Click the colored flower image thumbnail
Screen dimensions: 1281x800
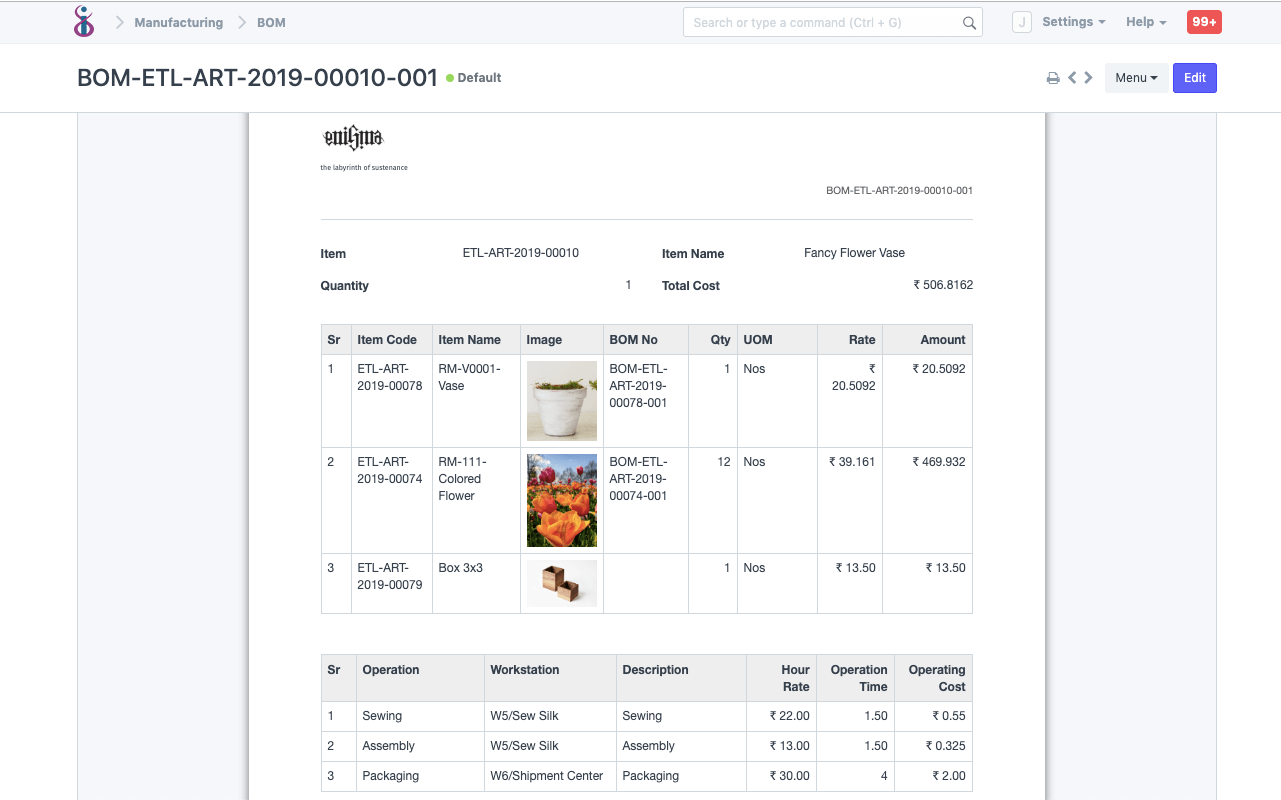[x=561, y=500]
